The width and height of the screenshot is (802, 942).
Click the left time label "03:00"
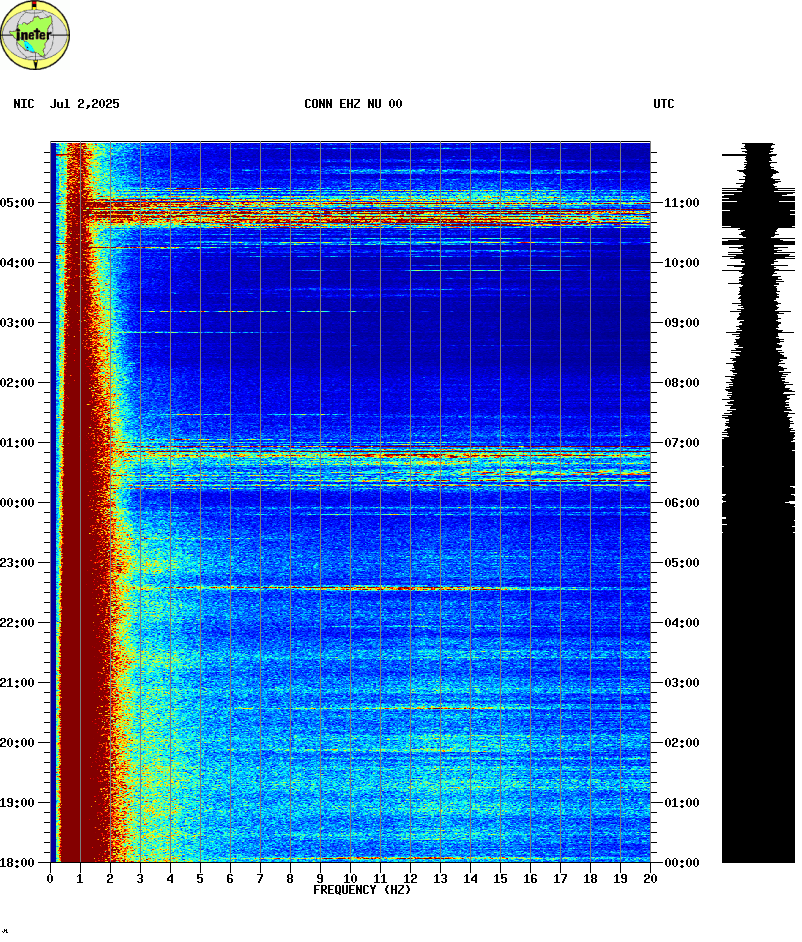17,323
